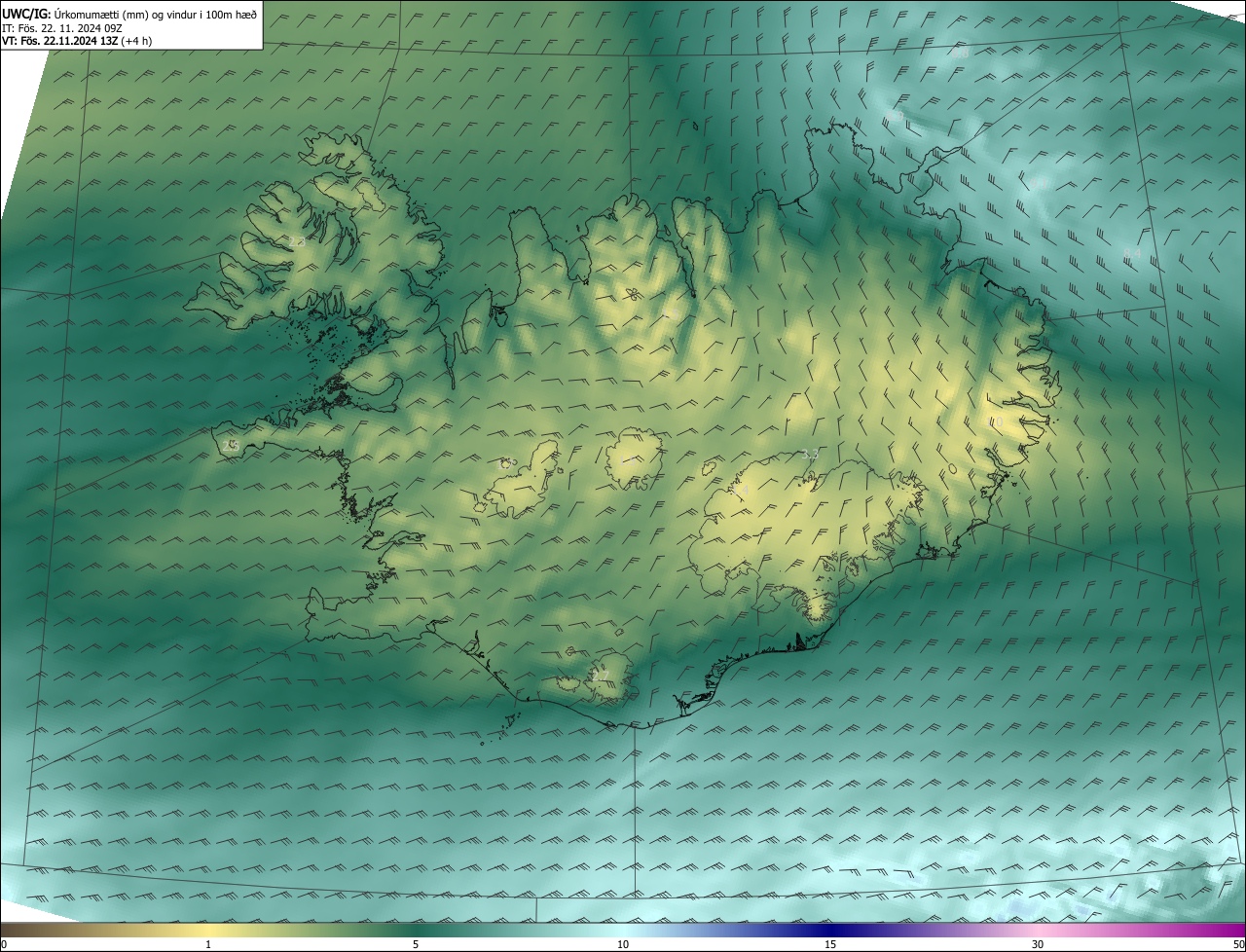Screen dimensions: 1246x952
Task: Click the "2.7" value near the south coast glacier
Action: point(600,676)
